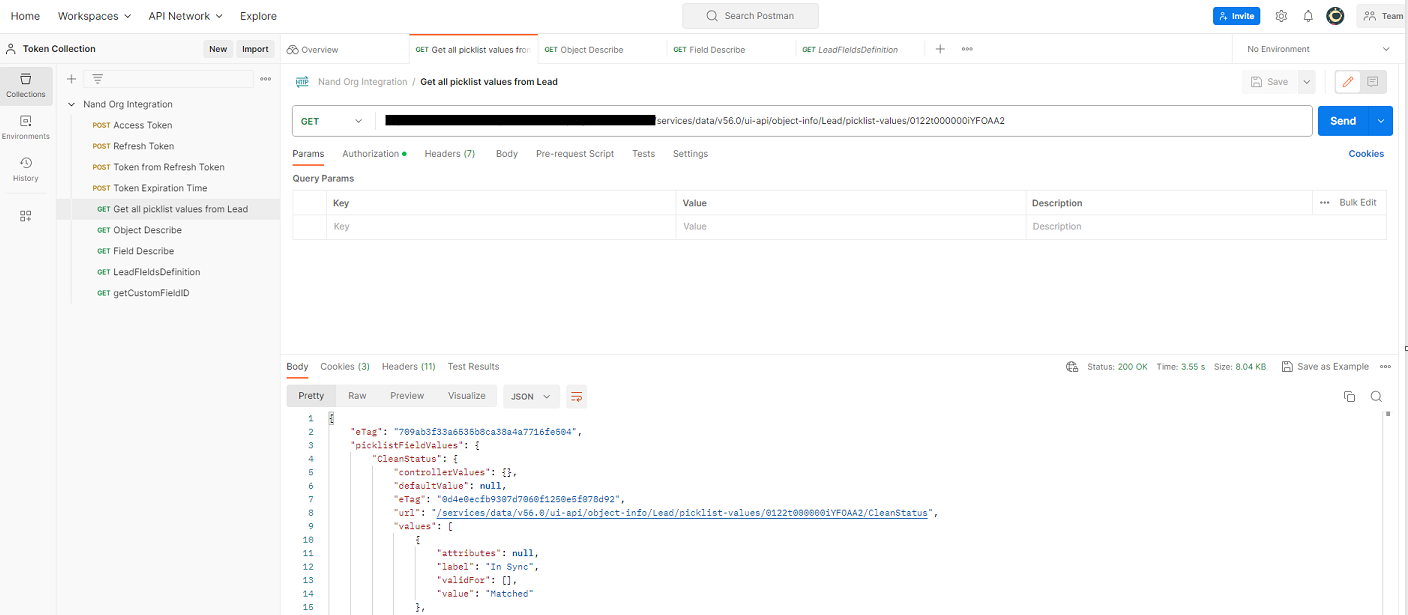
Task: Click the user avatar icon in header
Action: [1335, 16]
